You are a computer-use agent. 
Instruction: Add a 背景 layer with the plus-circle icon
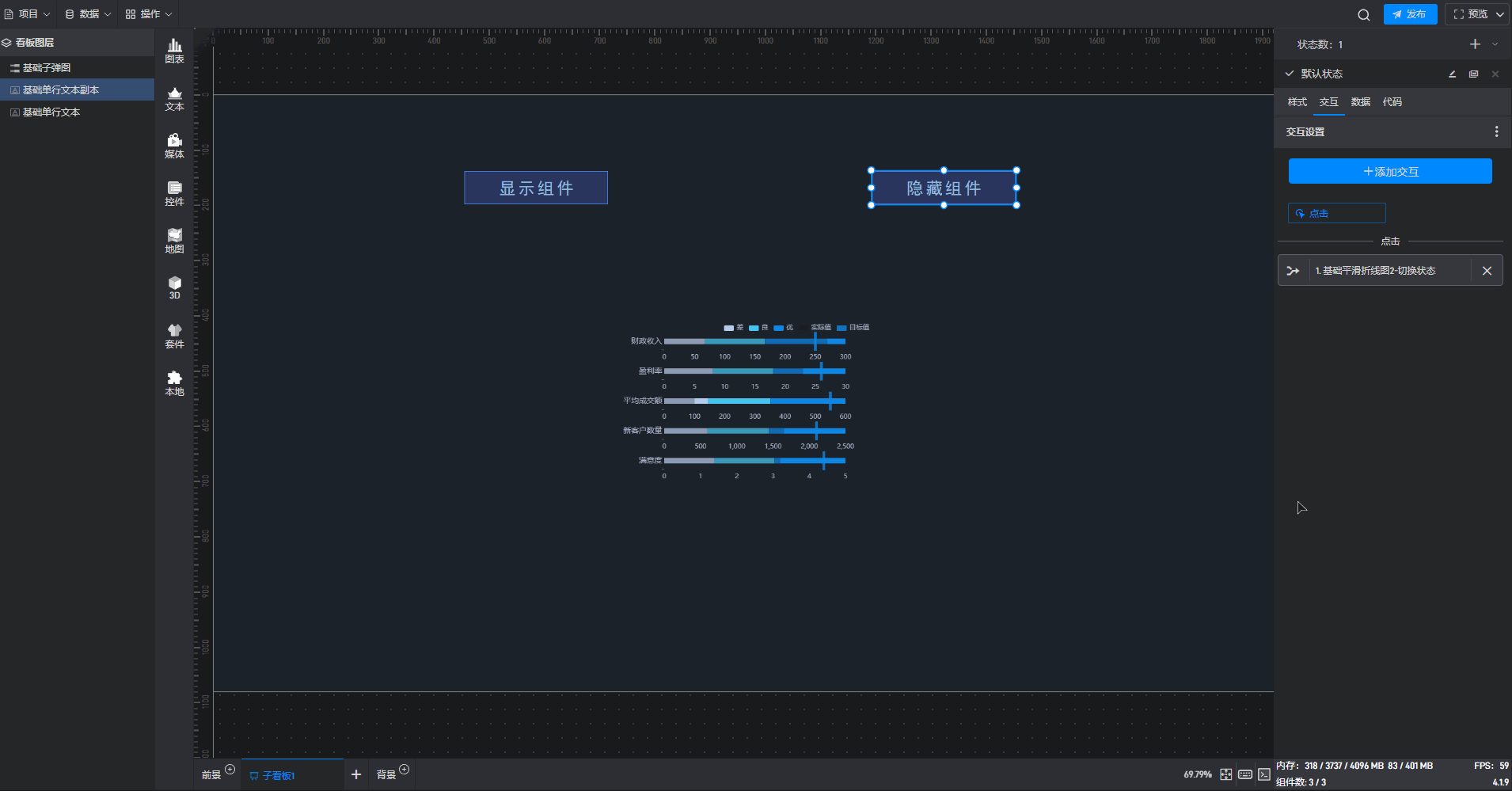[404, 769]
